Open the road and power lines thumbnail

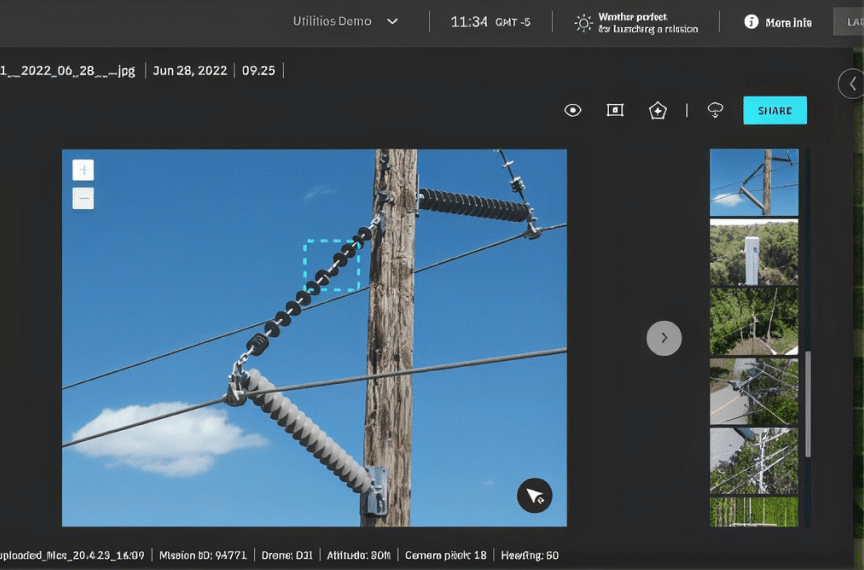[754, 391]
